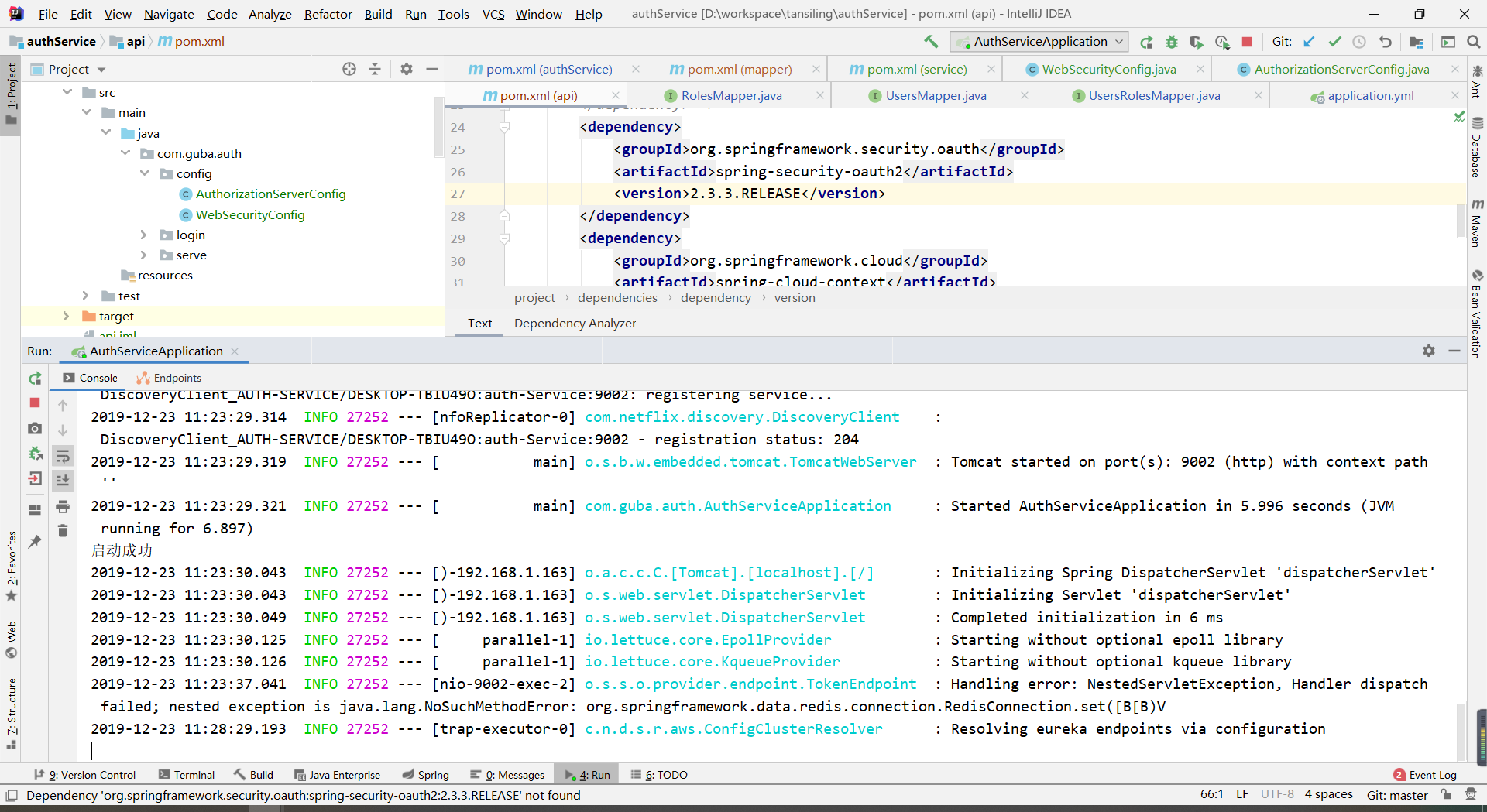Image resolution: width=1487 pixels, height=812 pixels.
Task: Open the Endpoints tab in Run panel
Action: 168,378
